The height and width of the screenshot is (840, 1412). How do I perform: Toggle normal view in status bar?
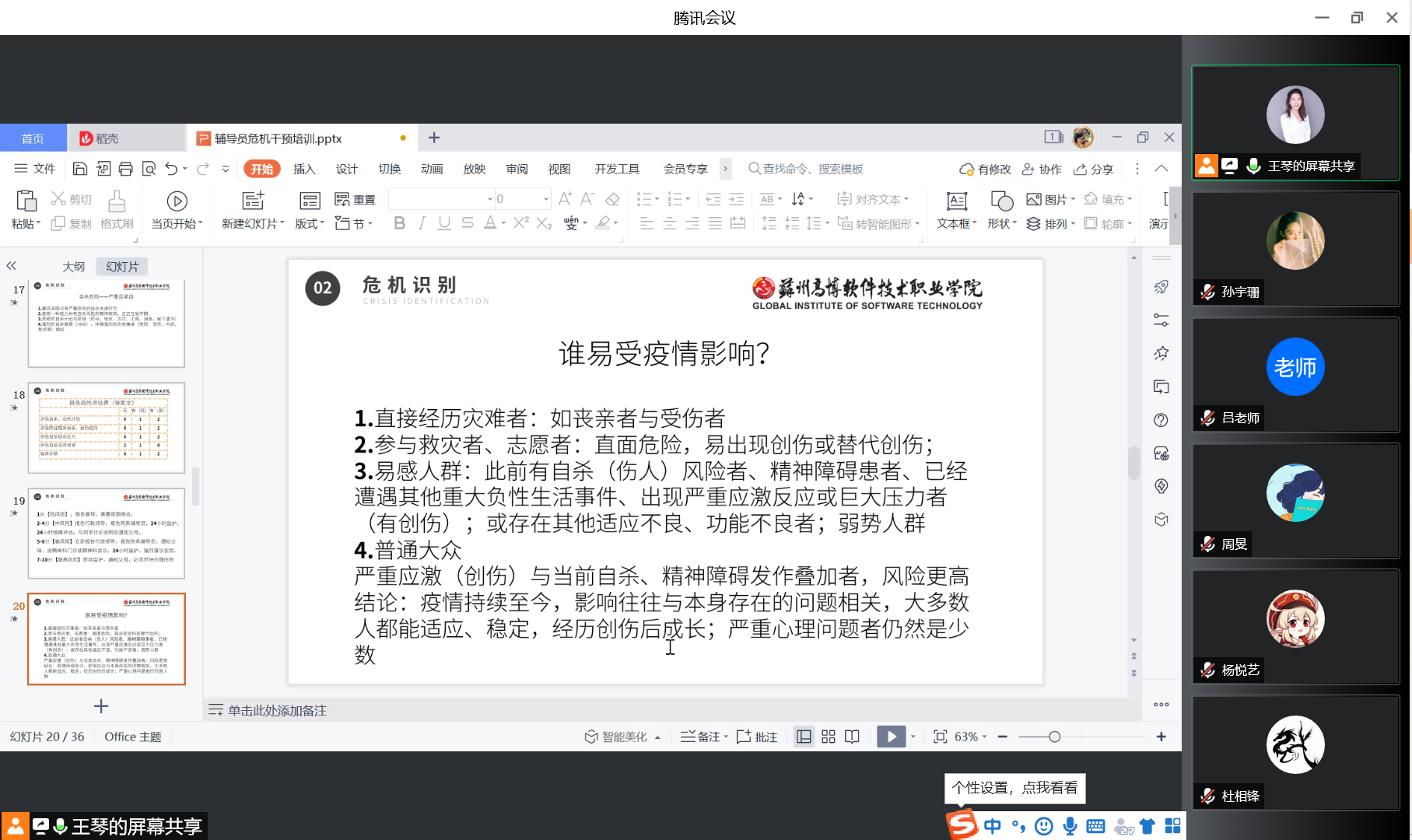coord(804,737)
